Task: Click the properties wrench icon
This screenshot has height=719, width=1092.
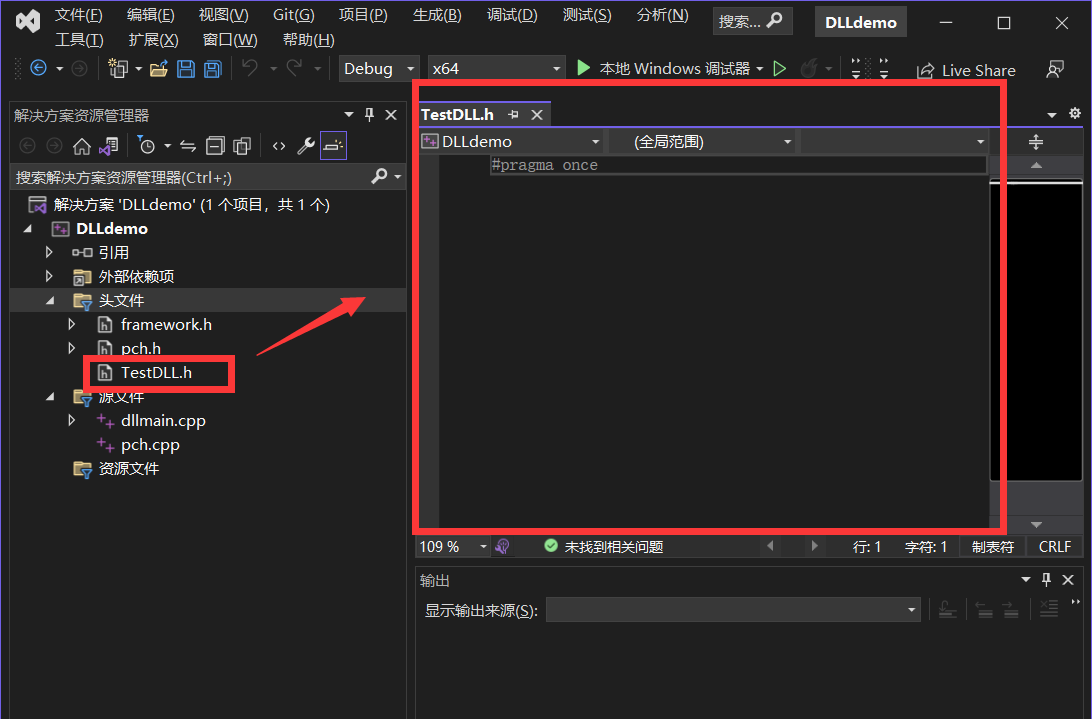Action: [306, 146]
